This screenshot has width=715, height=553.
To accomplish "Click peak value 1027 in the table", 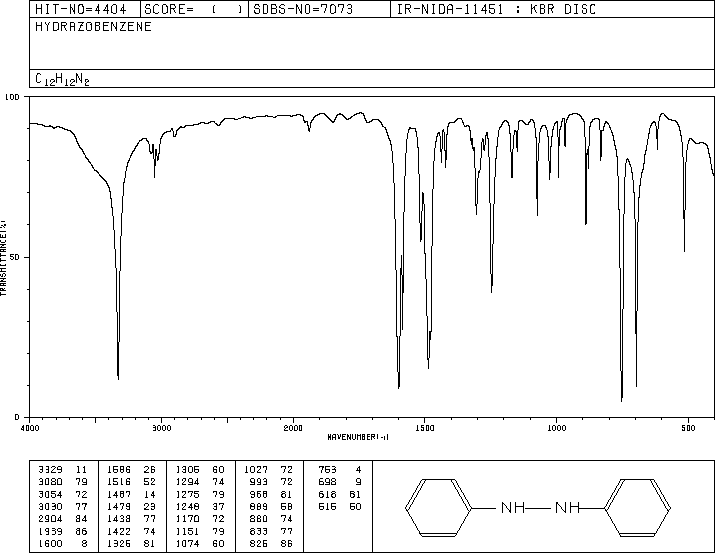I will pyautogui.click(x=256, y=470).
